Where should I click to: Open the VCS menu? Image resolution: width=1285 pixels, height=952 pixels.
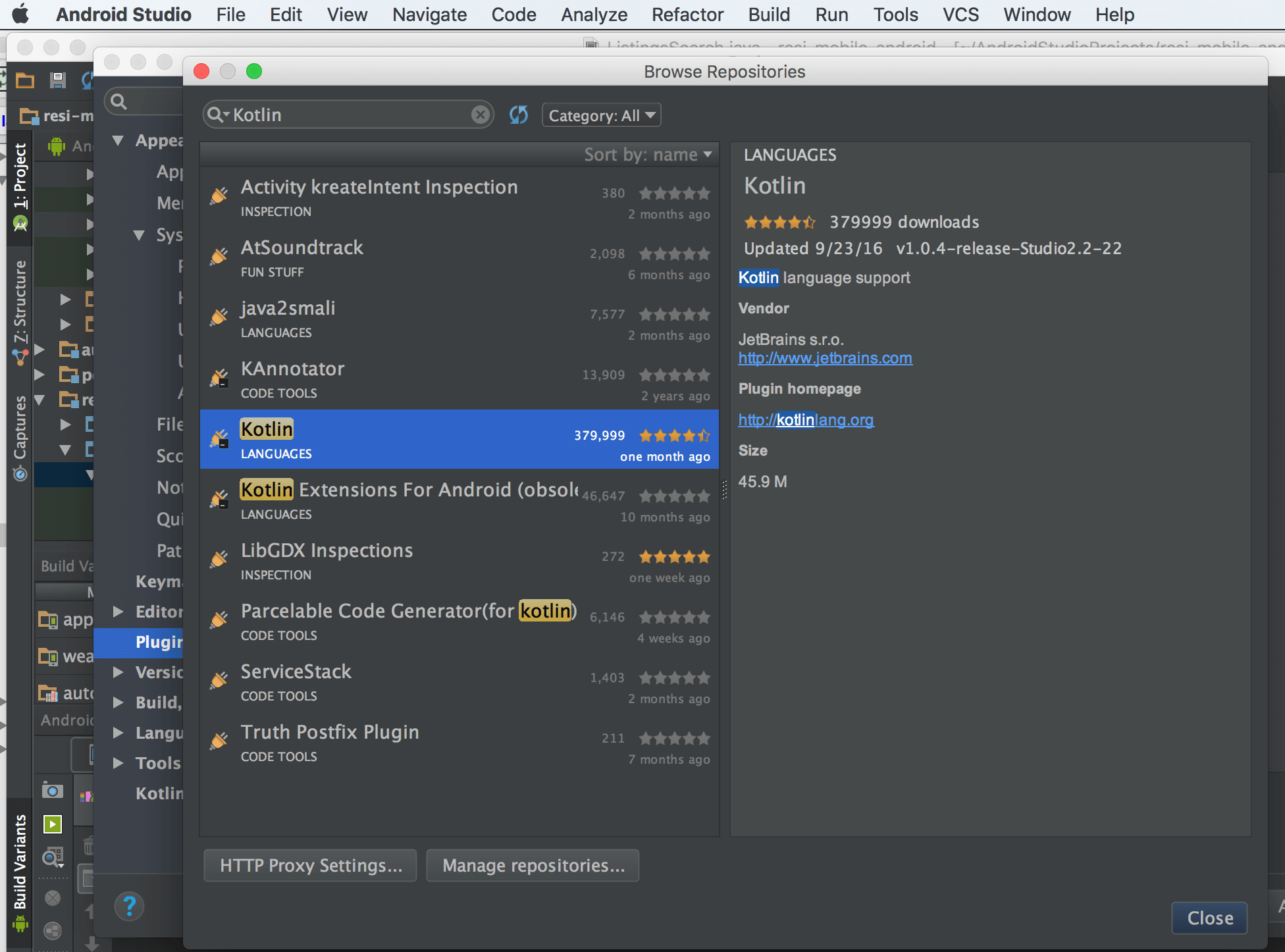click(960, 14)
